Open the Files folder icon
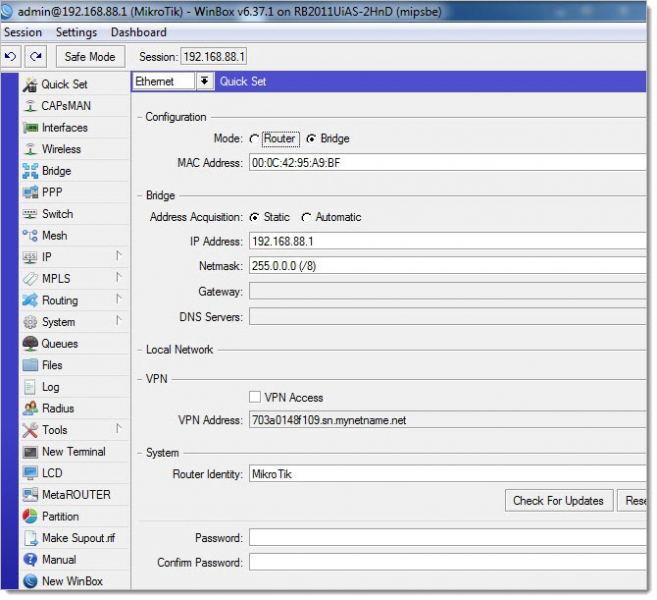This screenshot has width=657, height=600. tap(30, 365)
